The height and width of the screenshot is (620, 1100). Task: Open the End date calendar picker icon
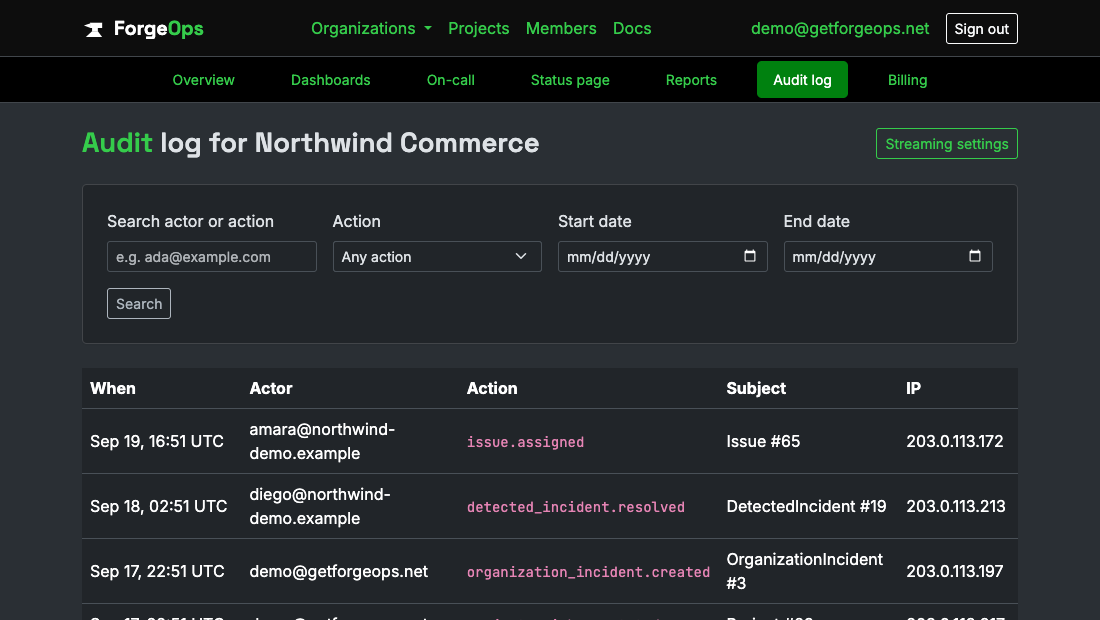[975, 256]
